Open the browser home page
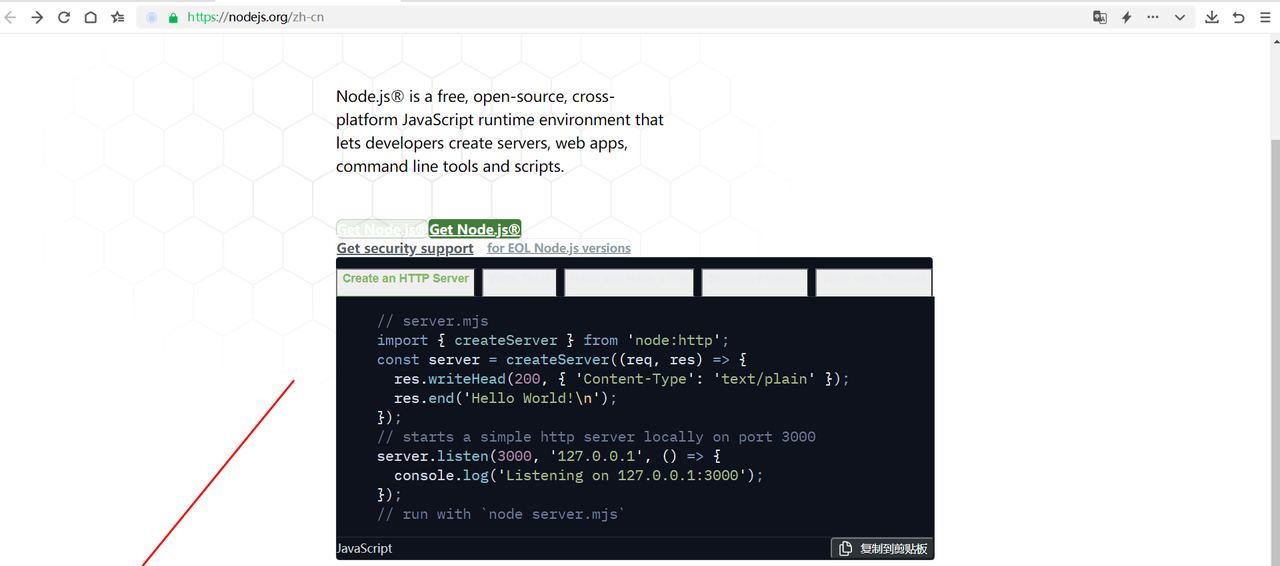The width and height of the screenshot is (1280, 566). [x=90, y=17]
